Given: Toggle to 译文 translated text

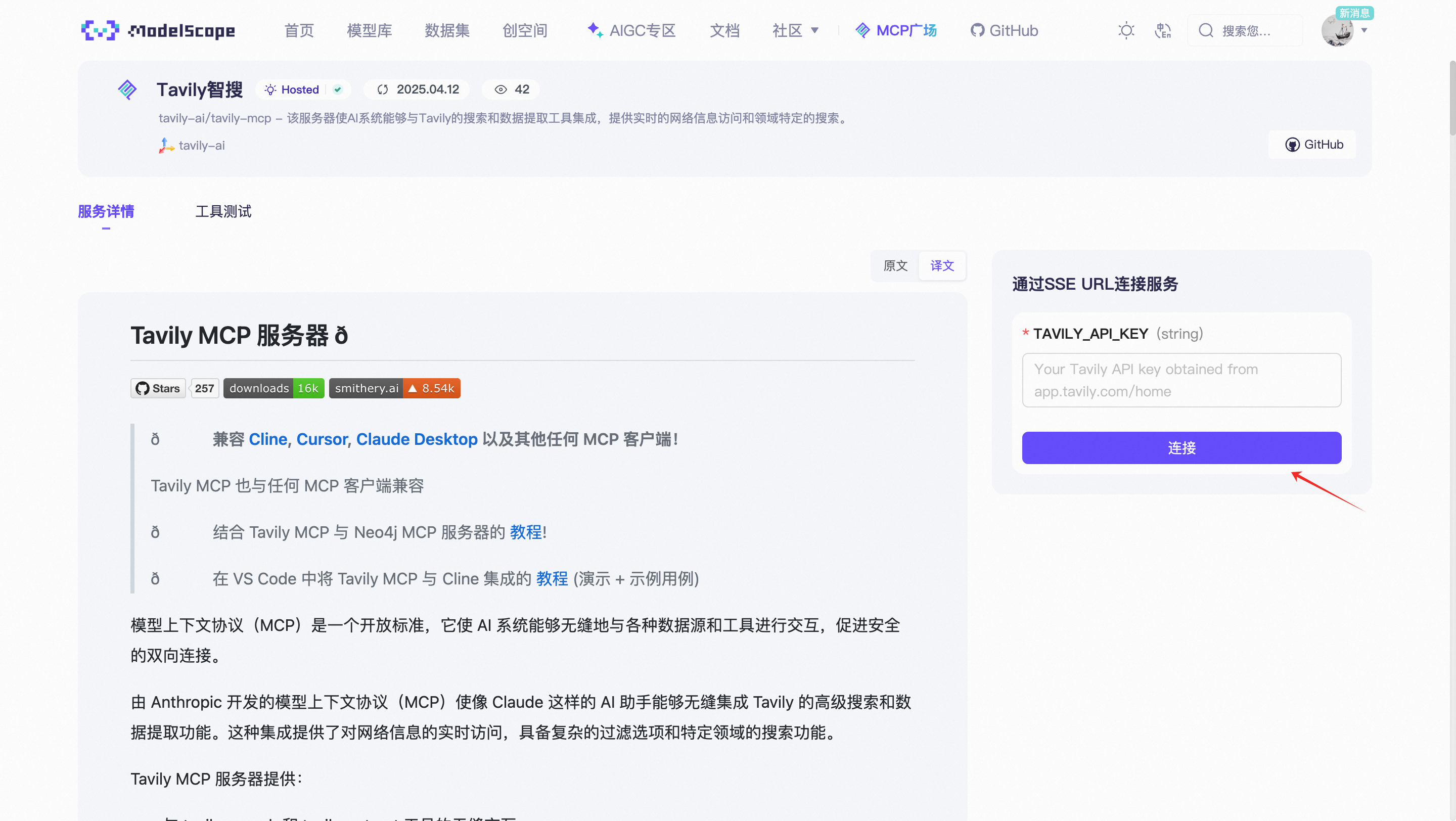Looking at the screenshot, I should point(942,265).
